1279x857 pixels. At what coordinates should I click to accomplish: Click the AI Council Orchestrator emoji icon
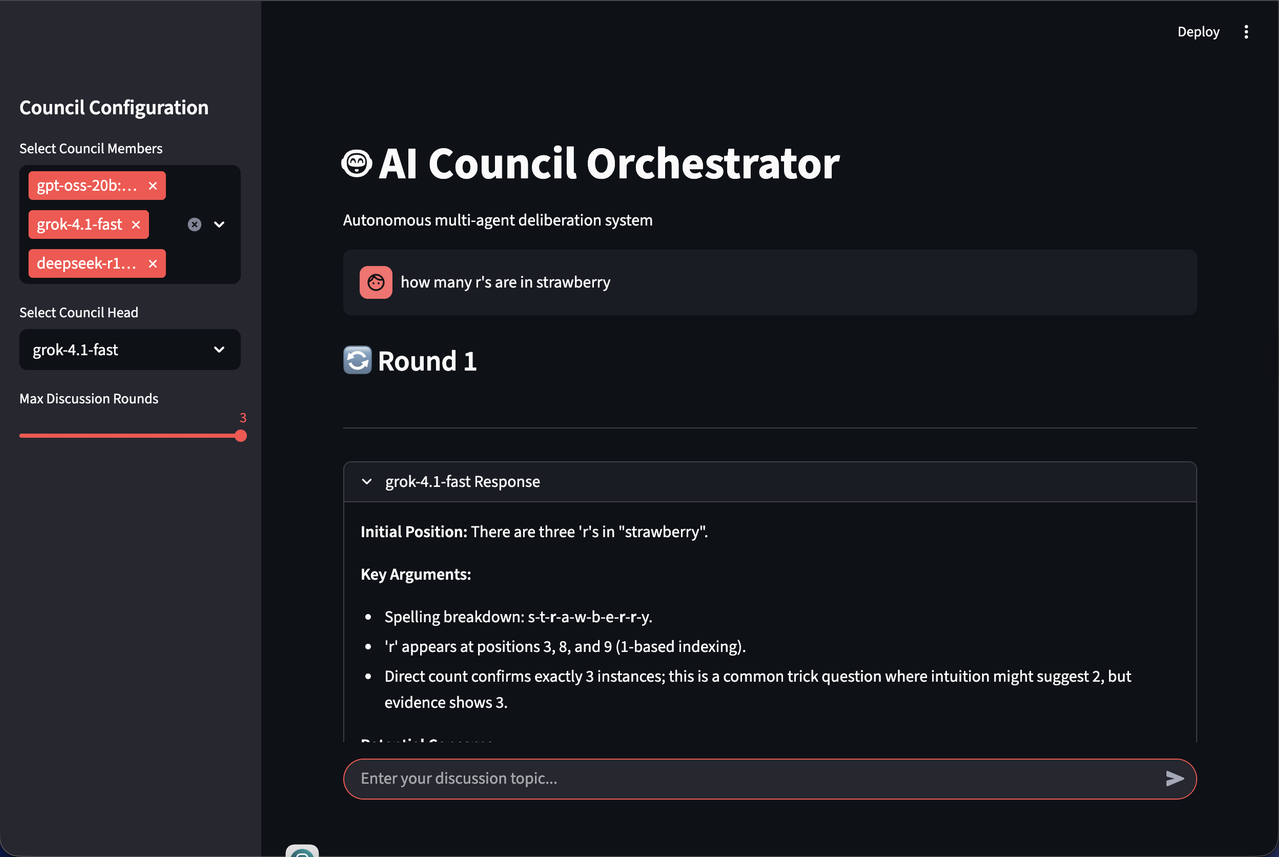357,163
